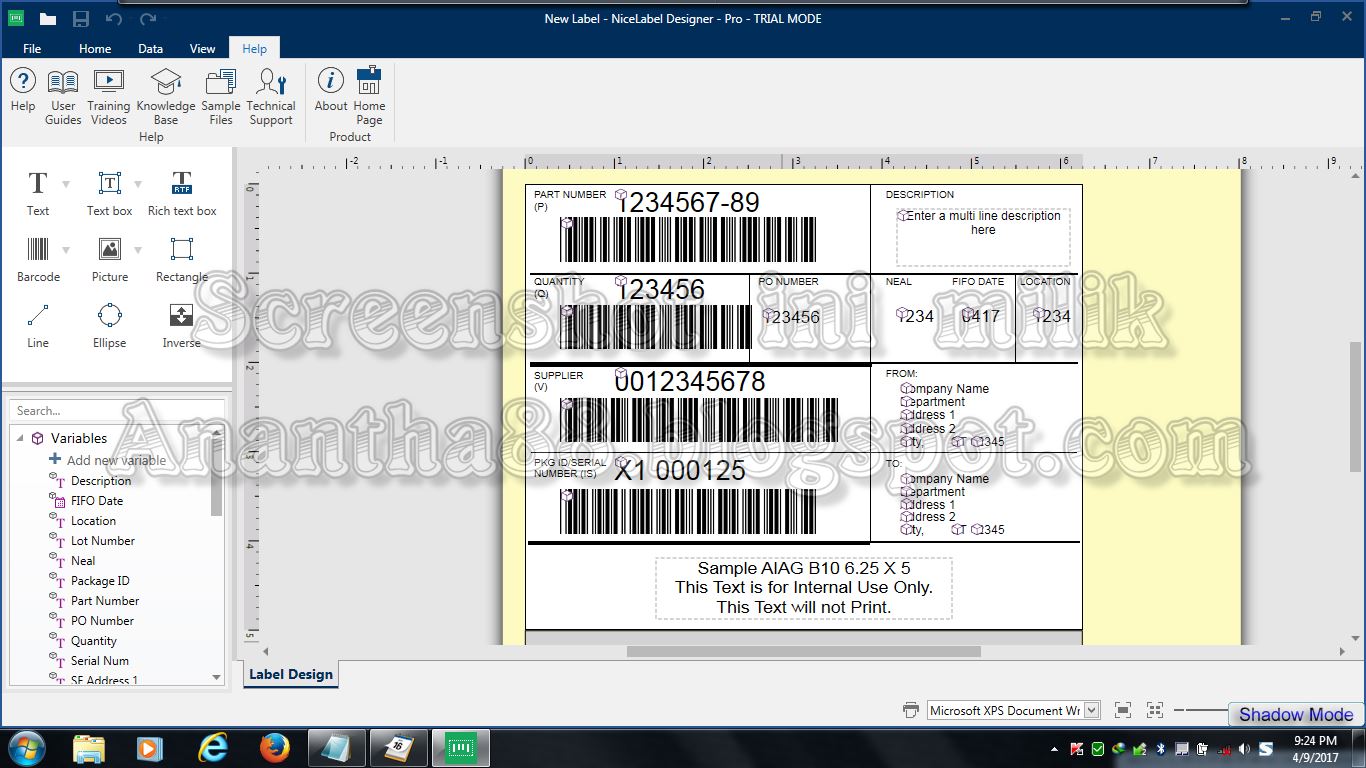The image size is (1366, 768).
Task: Open the User Guides
Action: [x=63, y=97]
